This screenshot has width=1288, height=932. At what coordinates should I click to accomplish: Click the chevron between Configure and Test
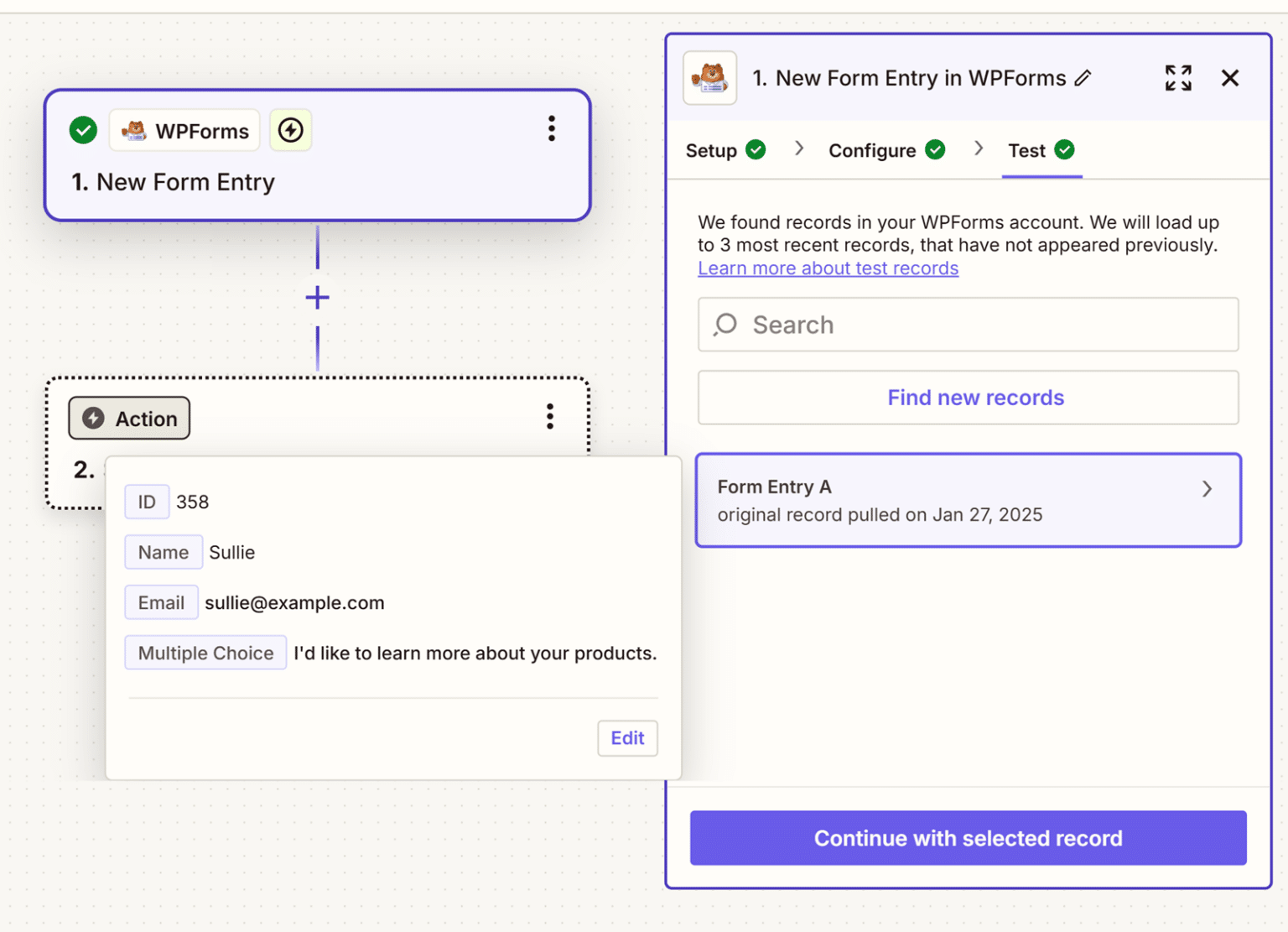coord(979,148)
